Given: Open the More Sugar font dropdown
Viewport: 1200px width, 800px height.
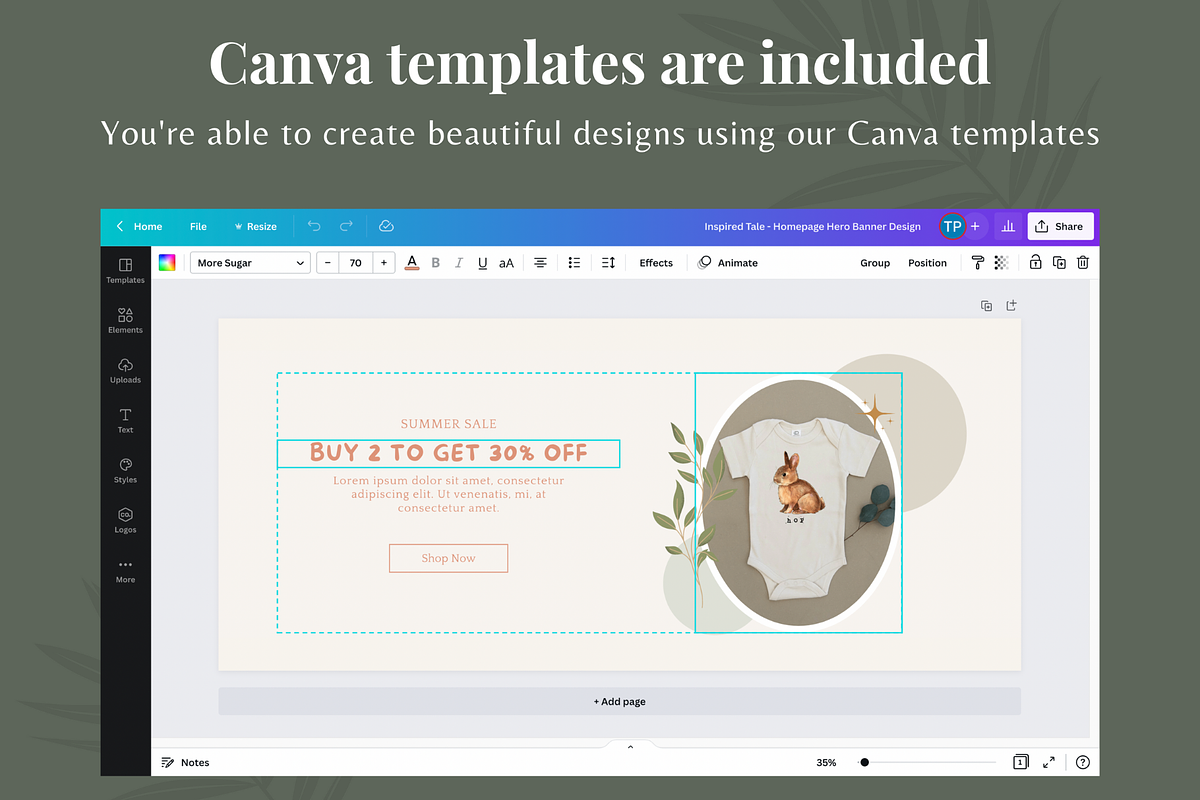Looking at the screenshot, I should click(x=250, y=263).
